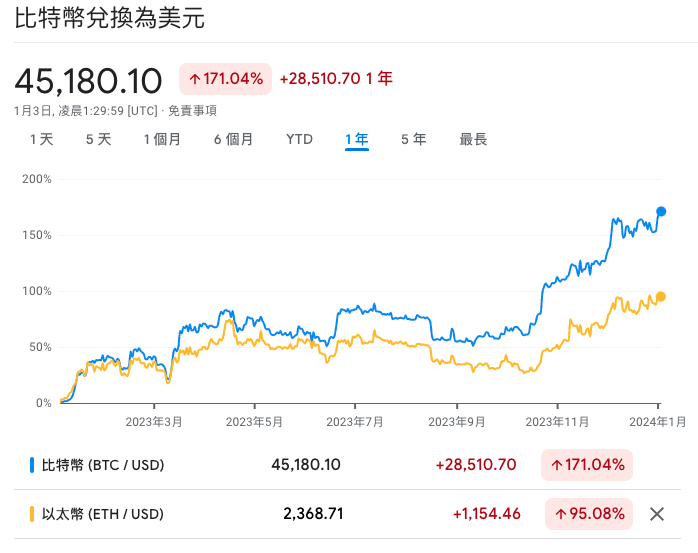Screen dimensions: 698x553
Task: Click the blue Bitcoin legend color bar
Action: [31, 465]
